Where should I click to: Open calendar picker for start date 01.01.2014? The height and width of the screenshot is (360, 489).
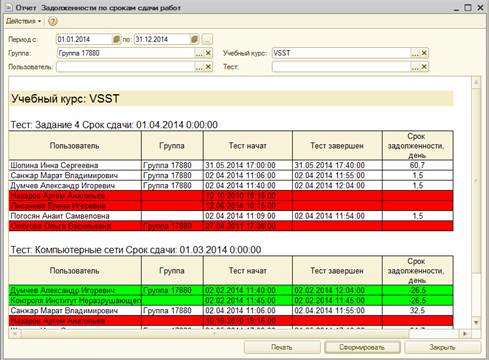click(116, 39)
